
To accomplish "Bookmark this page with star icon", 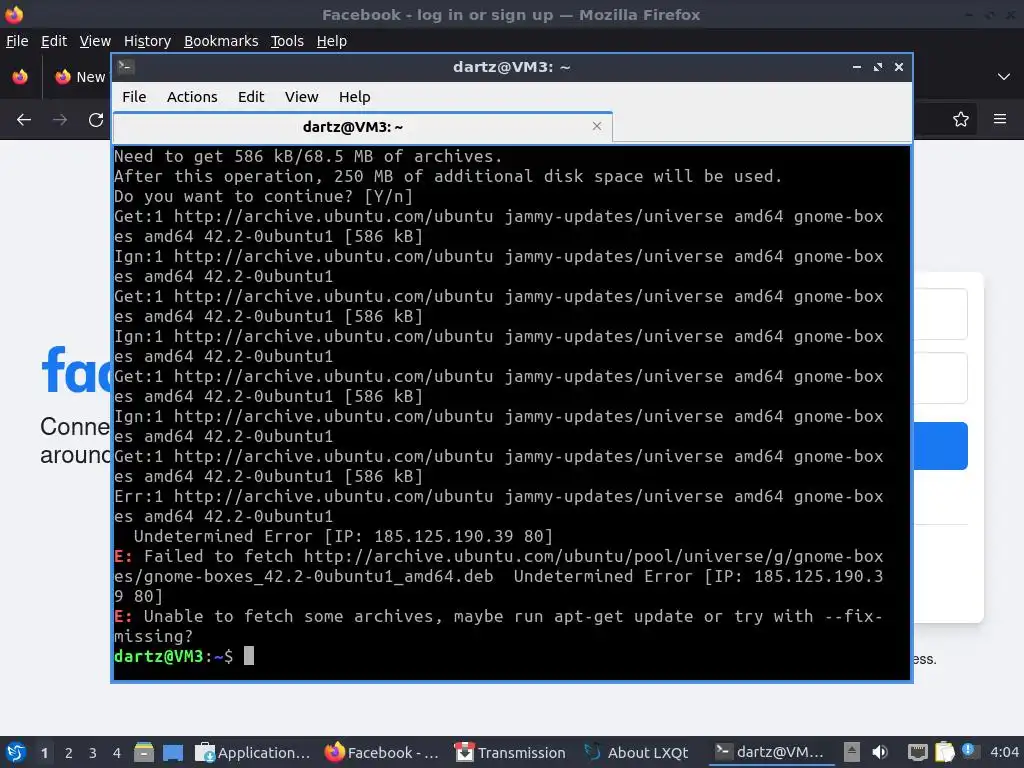I will (x=960, y=119).
